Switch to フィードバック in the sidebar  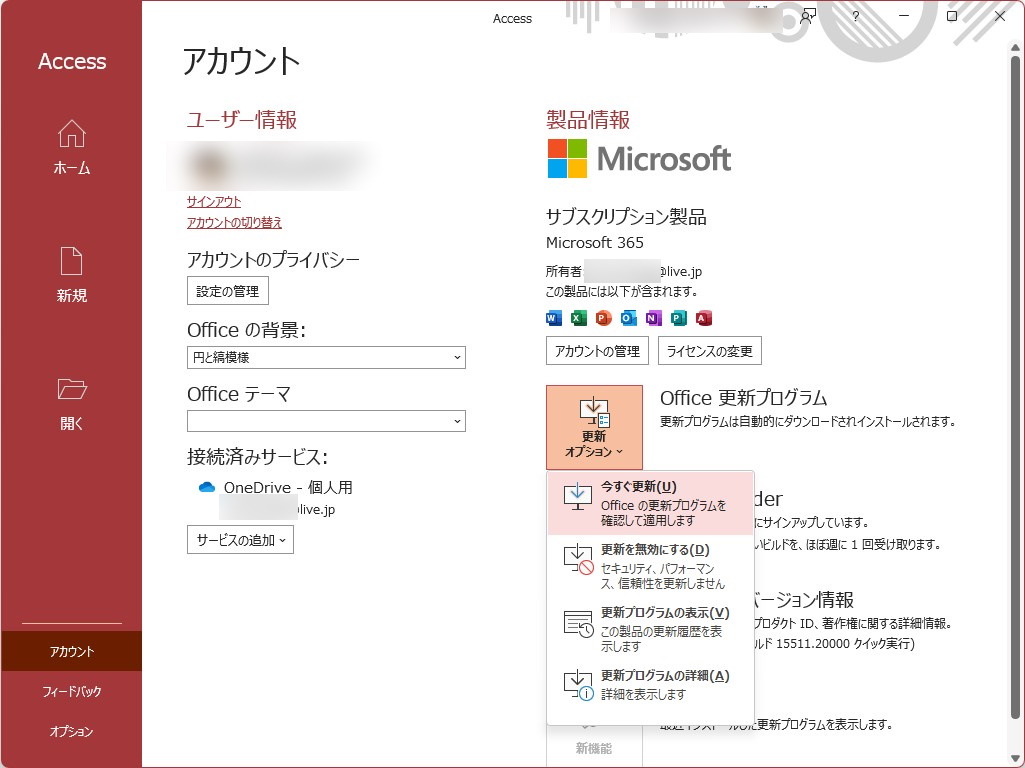point(71,691)
